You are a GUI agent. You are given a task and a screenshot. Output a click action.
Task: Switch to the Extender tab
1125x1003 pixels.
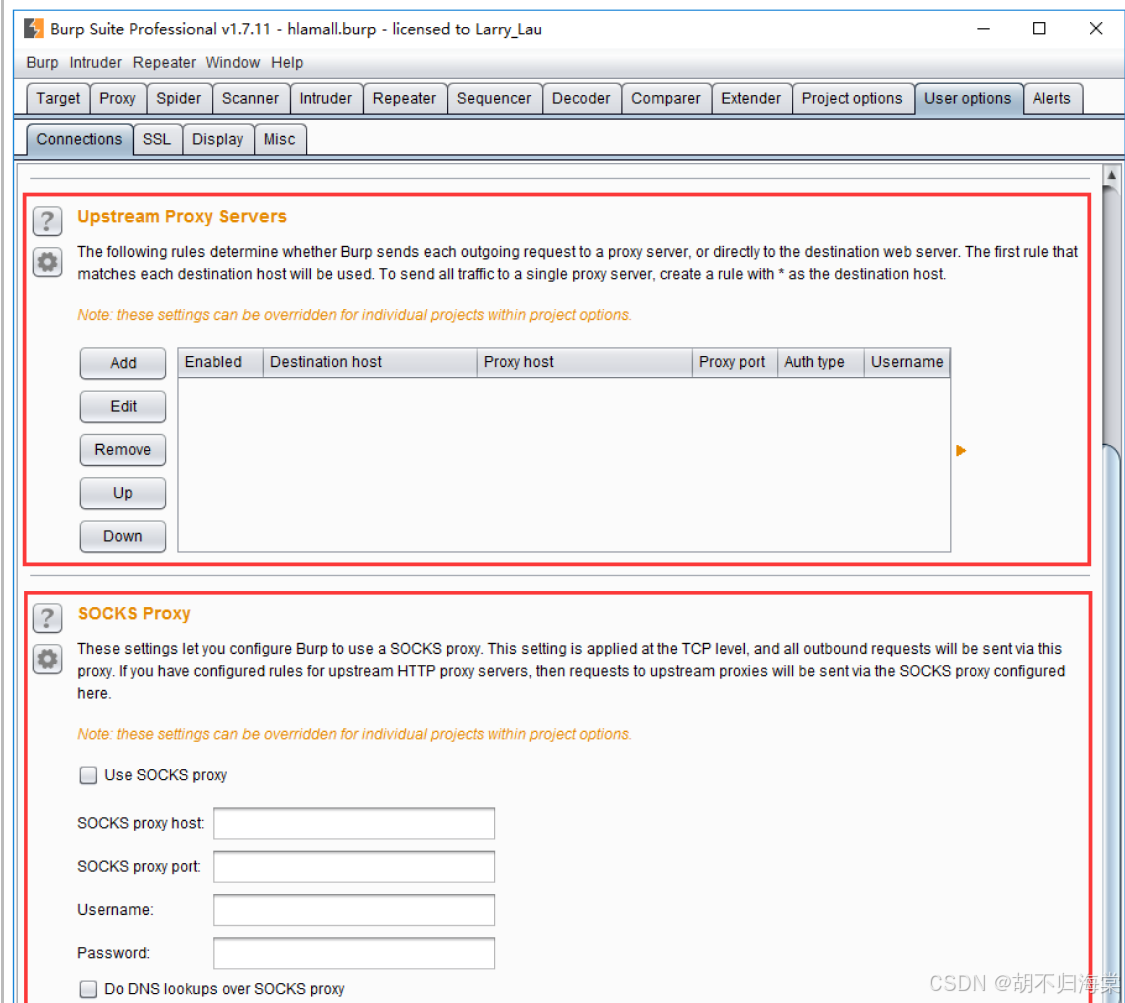tap(751, 98)
